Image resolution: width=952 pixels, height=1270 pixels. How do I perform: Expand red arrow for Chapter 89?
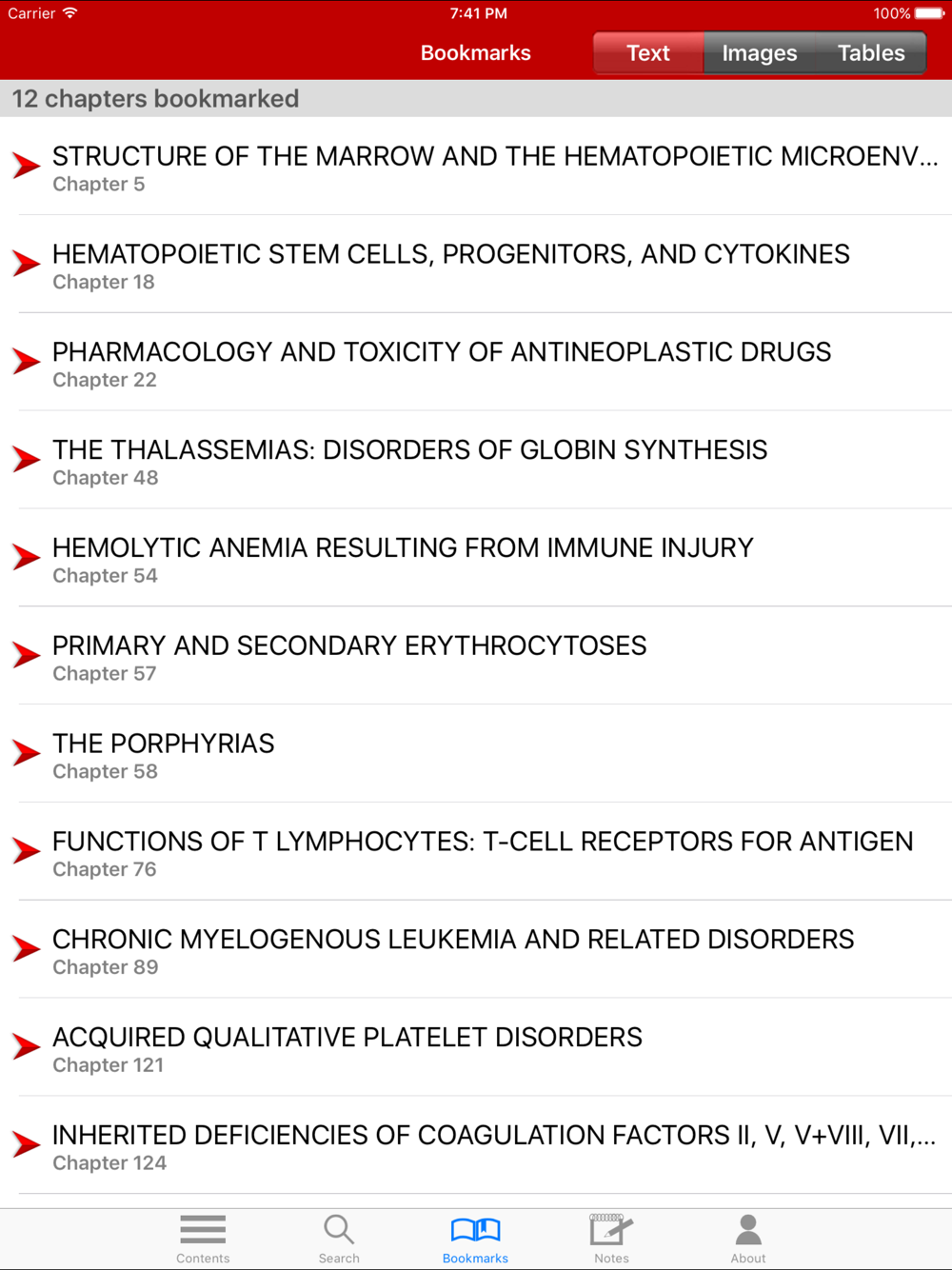click(x=27, y=949)
